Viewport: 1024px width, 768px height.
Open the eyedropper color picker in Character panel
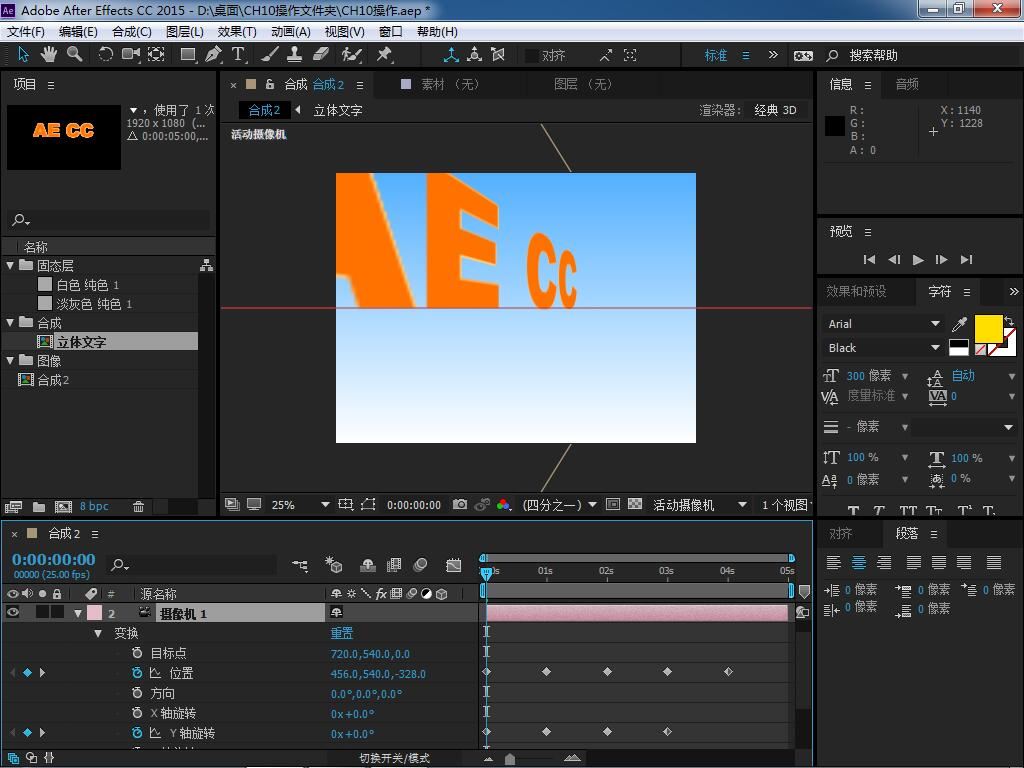tap(959, 324)
